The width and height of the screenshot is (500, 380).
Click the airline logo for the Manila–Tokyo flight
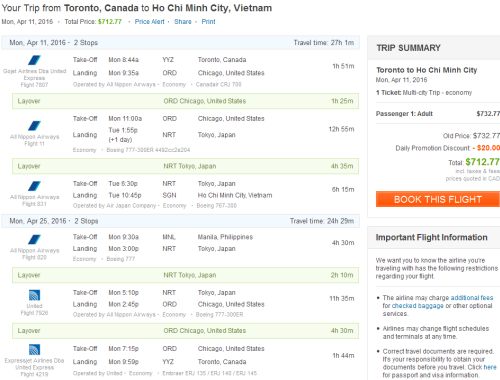point(34,239)
